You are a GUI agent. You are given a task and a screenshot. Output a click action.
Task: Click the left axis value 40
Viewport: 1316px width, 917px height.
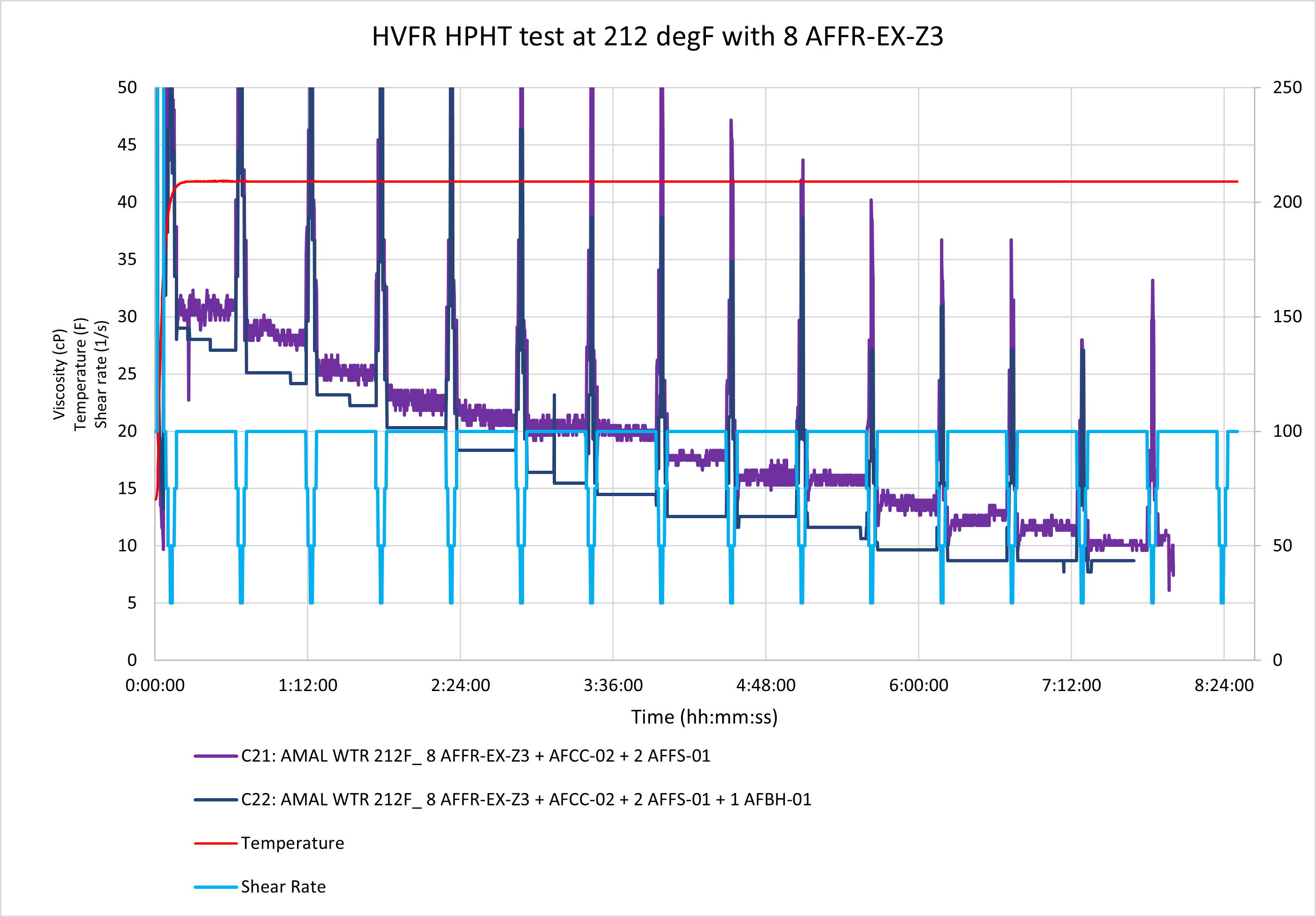[127, 202]
